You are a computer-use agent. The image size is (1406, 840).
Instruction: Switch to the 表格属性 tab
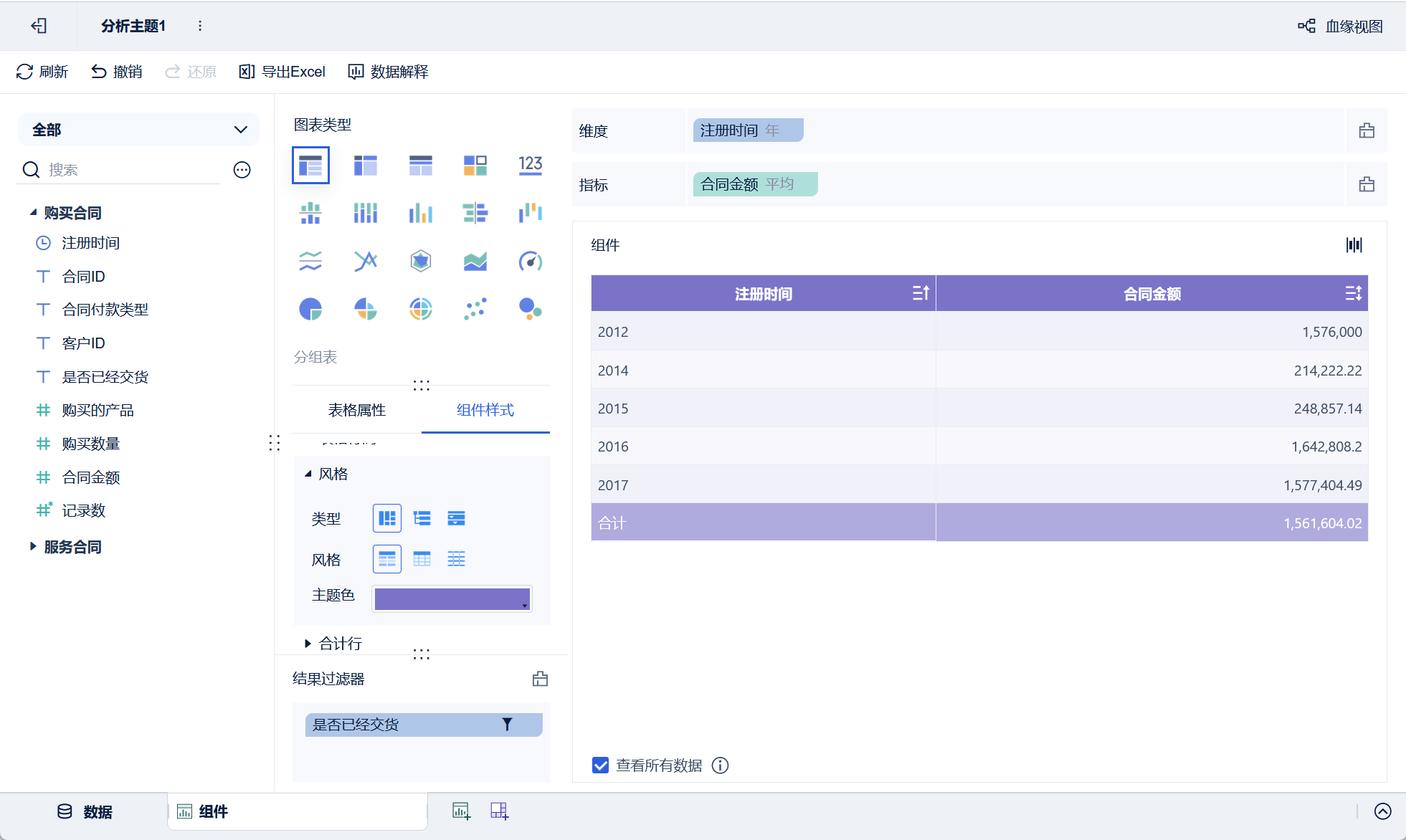356,410
